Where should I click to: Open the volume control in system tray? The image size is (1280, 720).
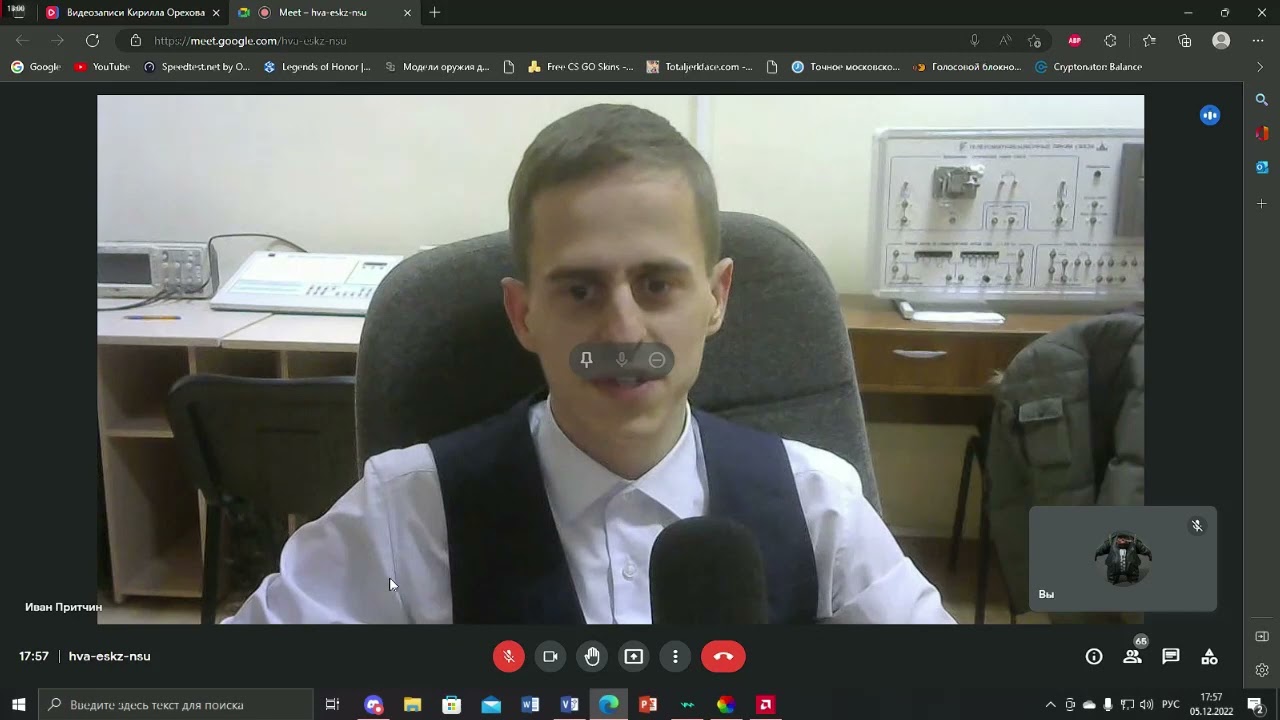pos(1146,705)
